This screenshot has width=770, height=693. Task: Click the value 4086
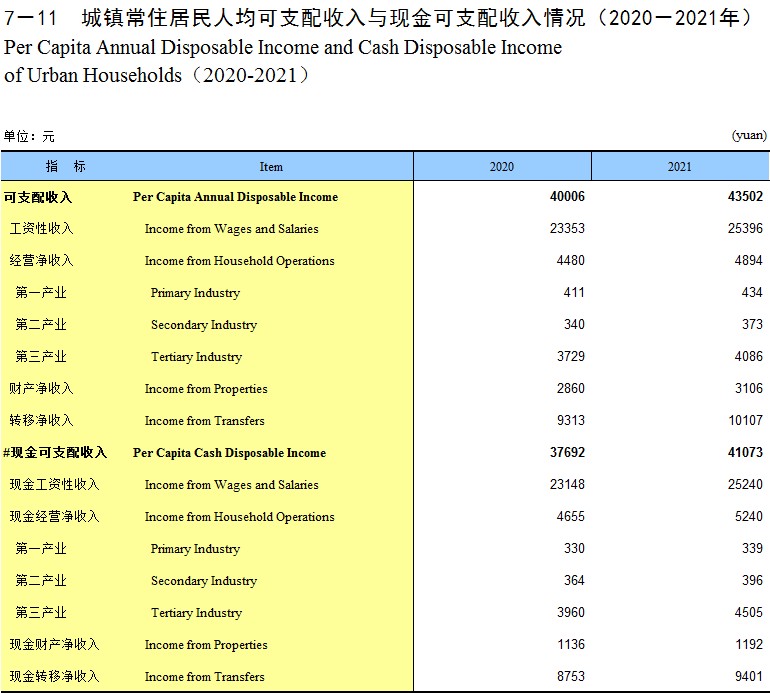click(749, 356)
